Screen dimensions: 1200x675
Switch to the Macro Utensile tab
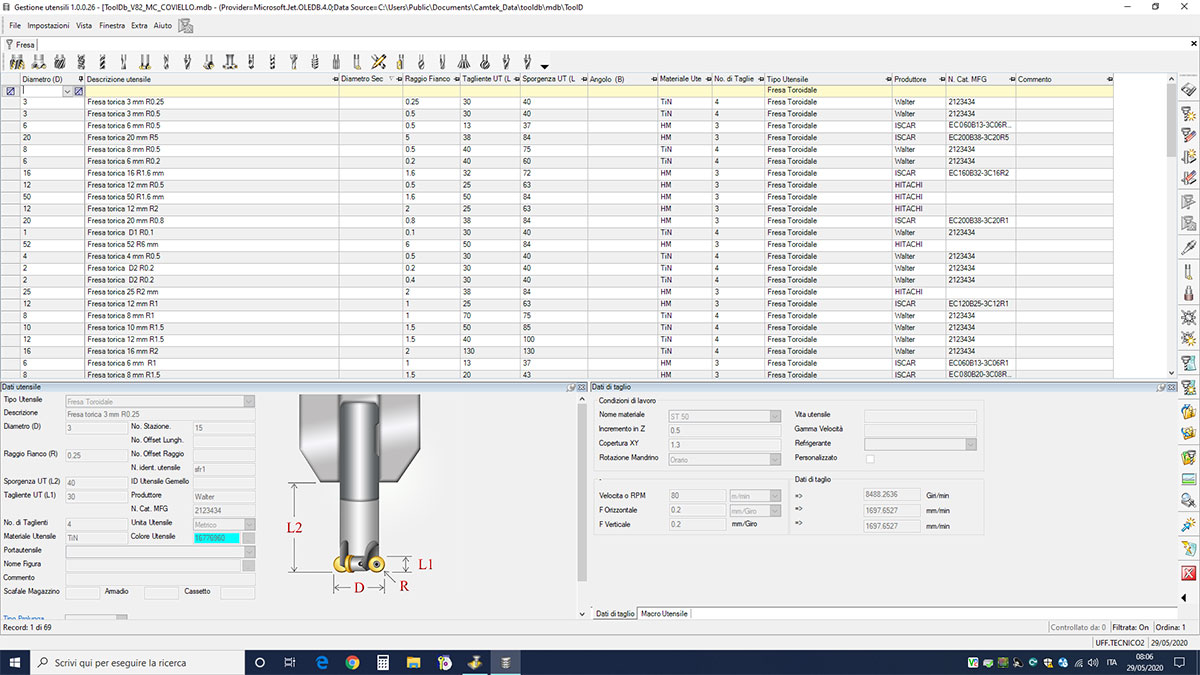click(x=664, y=613)
